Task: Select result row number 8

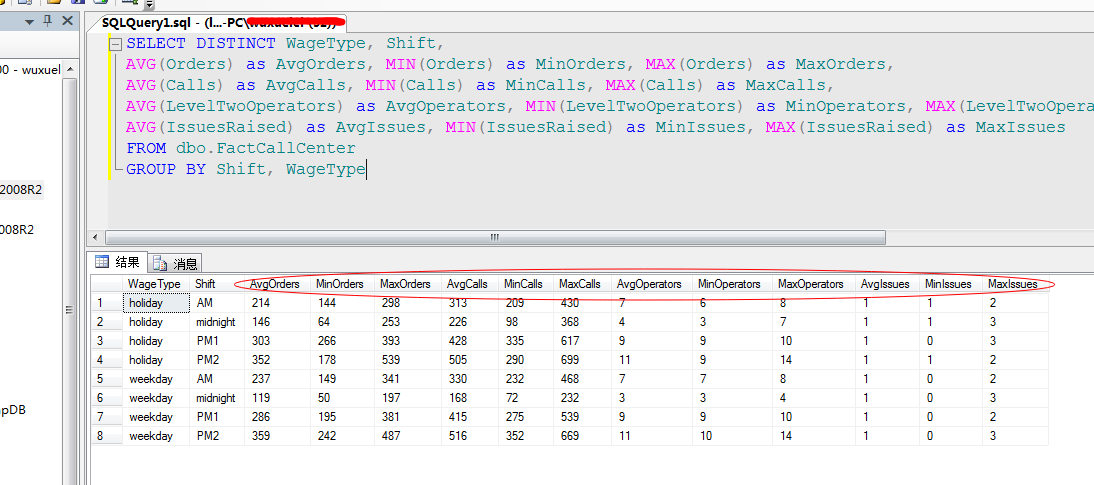Action: click(107, 435)
